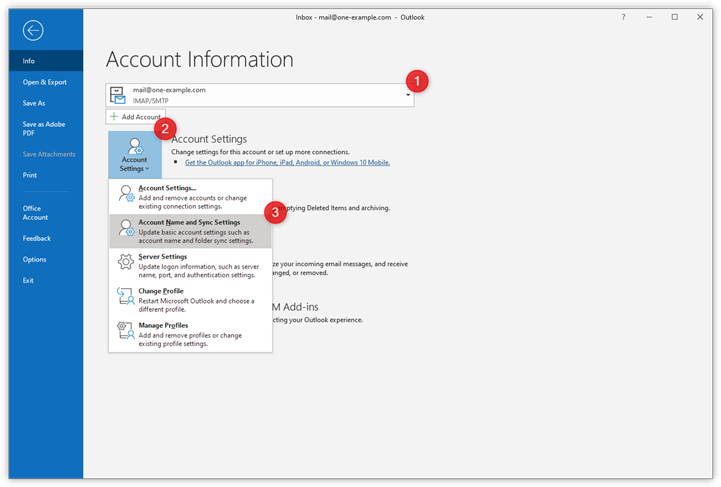Open the account selector dropdown arrow
Image resolution: width=721 pixels, height=487 pixels.
tap(408, 95)
